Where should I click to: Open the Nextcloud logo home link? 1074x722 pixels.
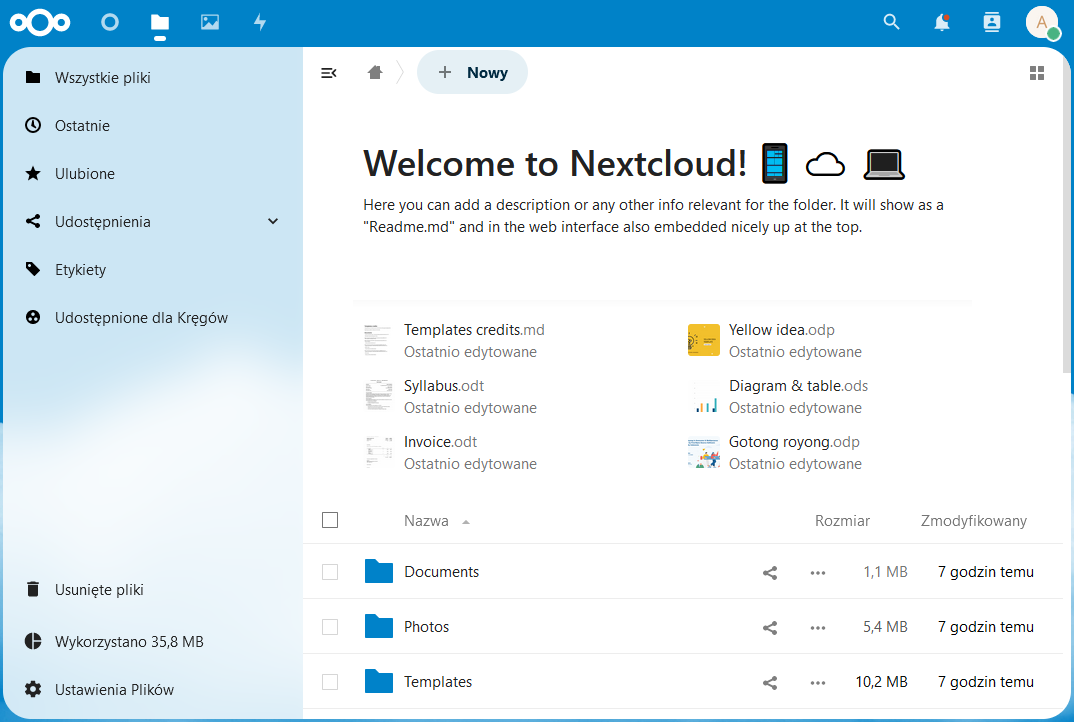click(40, 23)
